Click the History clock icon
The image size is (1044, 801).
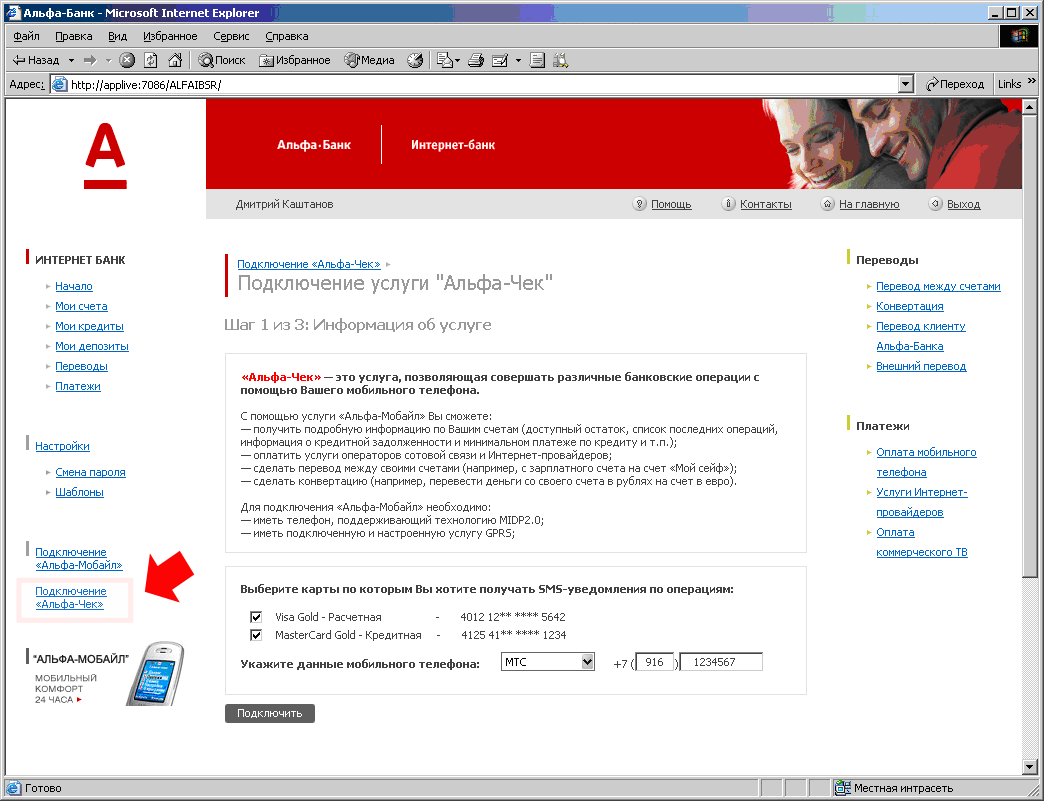coord(415,60)
